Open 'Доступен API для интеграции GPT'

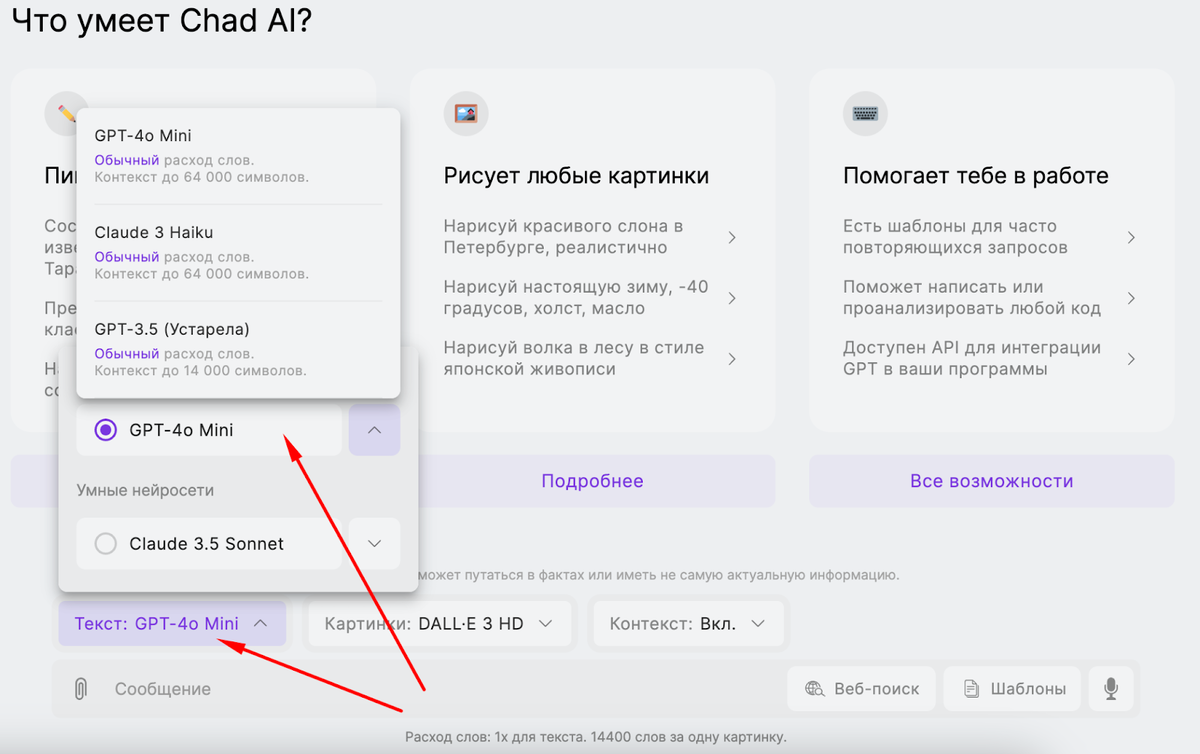click(x=991, y=358)
